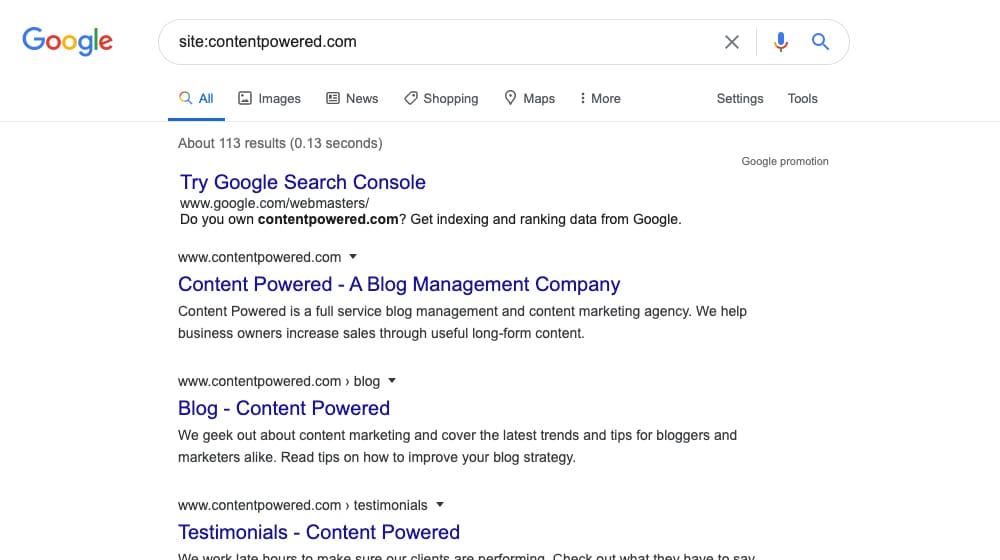Submit search with magnifying glass icon
Viewport: 1000px width, 560px height.
pyautogui.click(x=820, y=42)
